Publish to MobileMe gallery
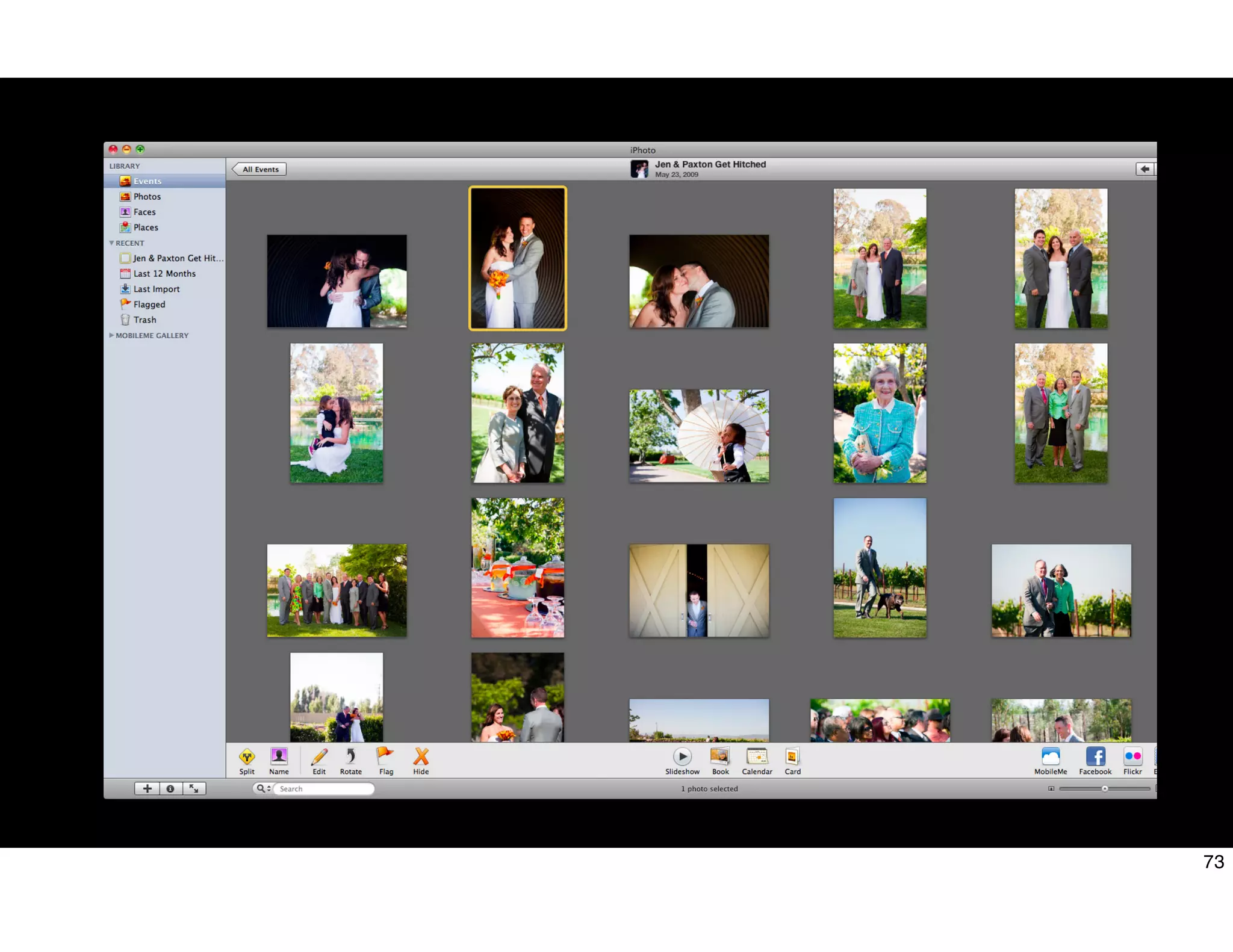Screen dimensions: 1233x952 tap(1051, 757)
